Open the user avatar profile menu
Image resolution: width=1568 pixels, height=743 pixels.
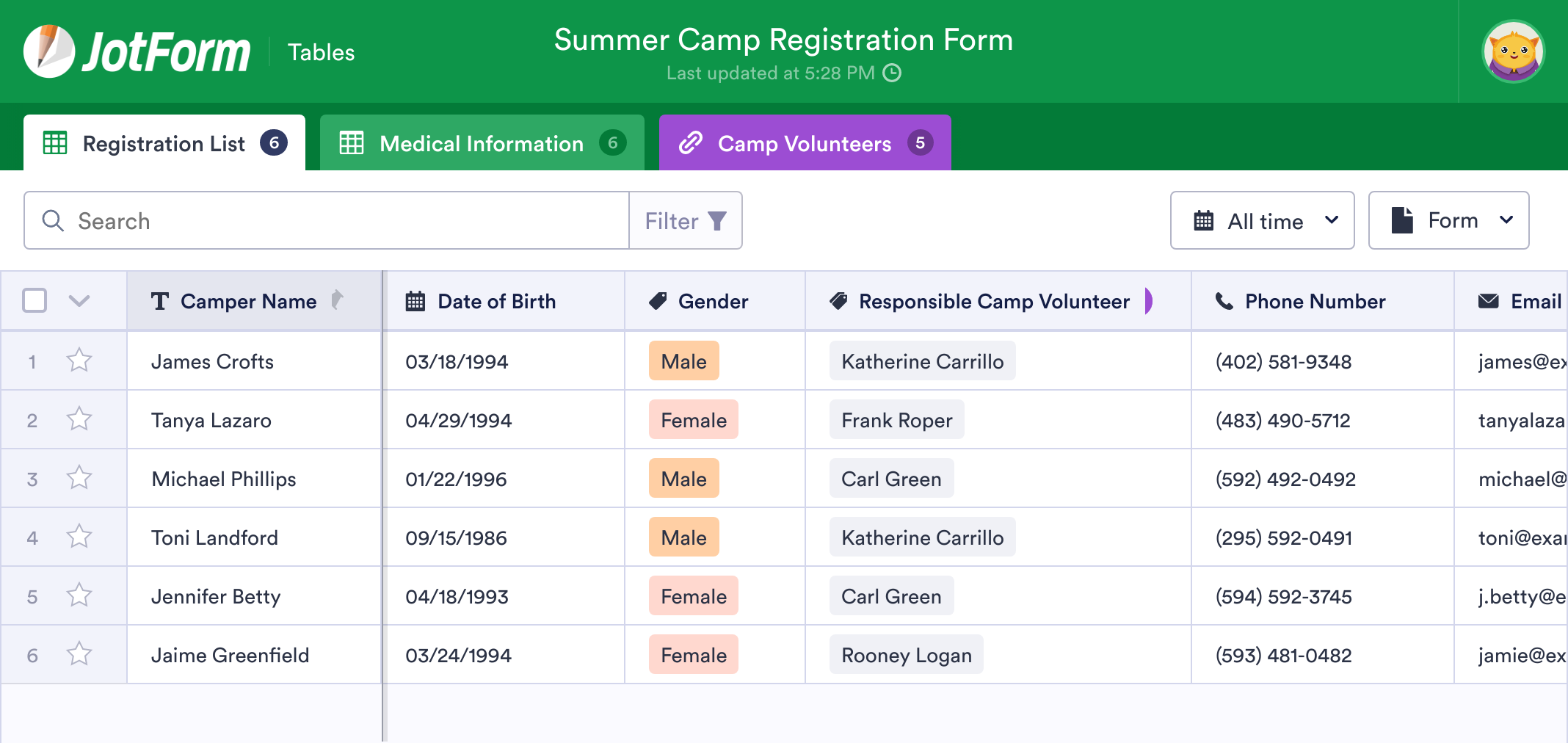click(x=1513, y=51)
